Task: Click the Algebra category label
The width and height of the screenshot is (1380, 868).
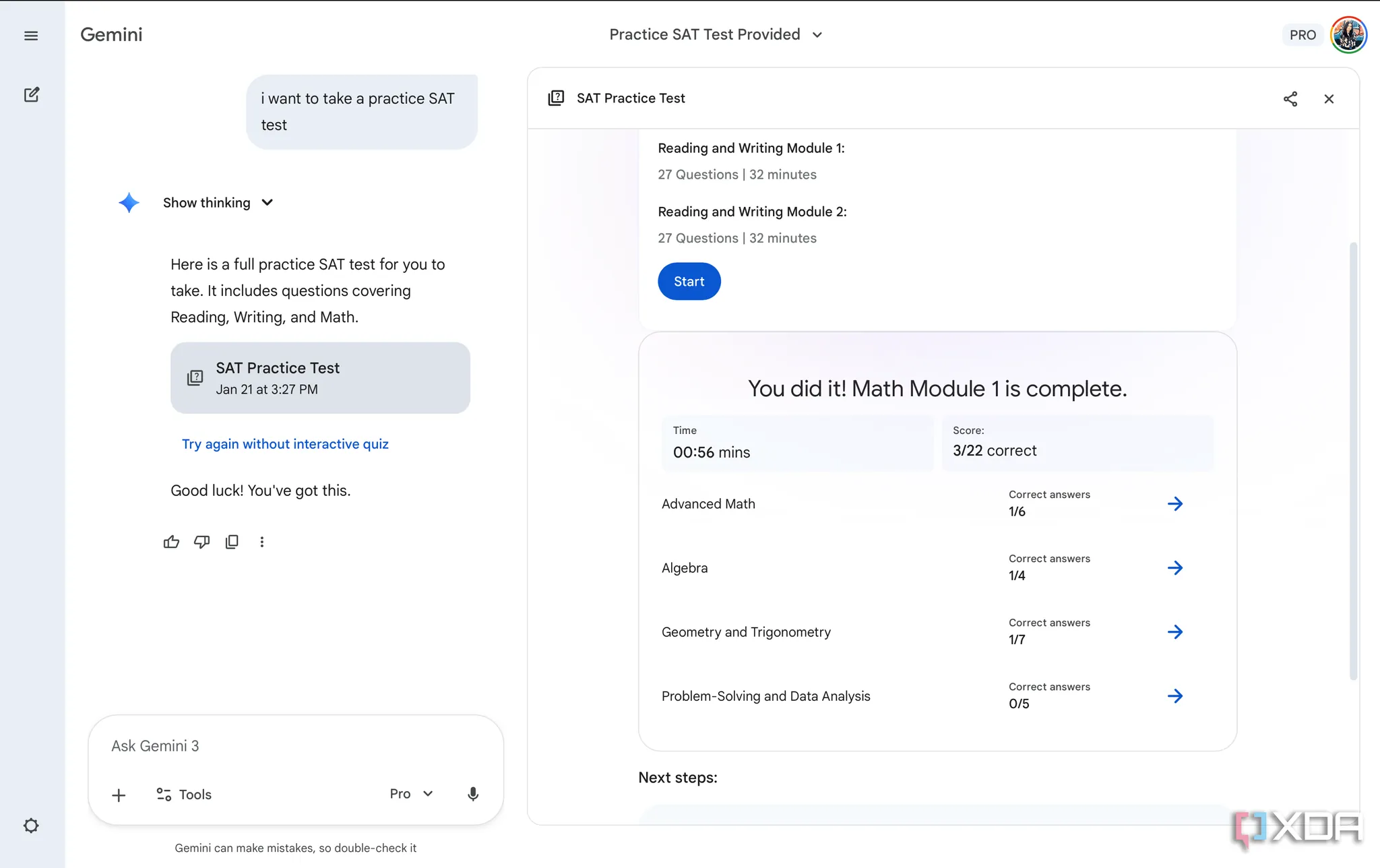Action: coord(685,568)
